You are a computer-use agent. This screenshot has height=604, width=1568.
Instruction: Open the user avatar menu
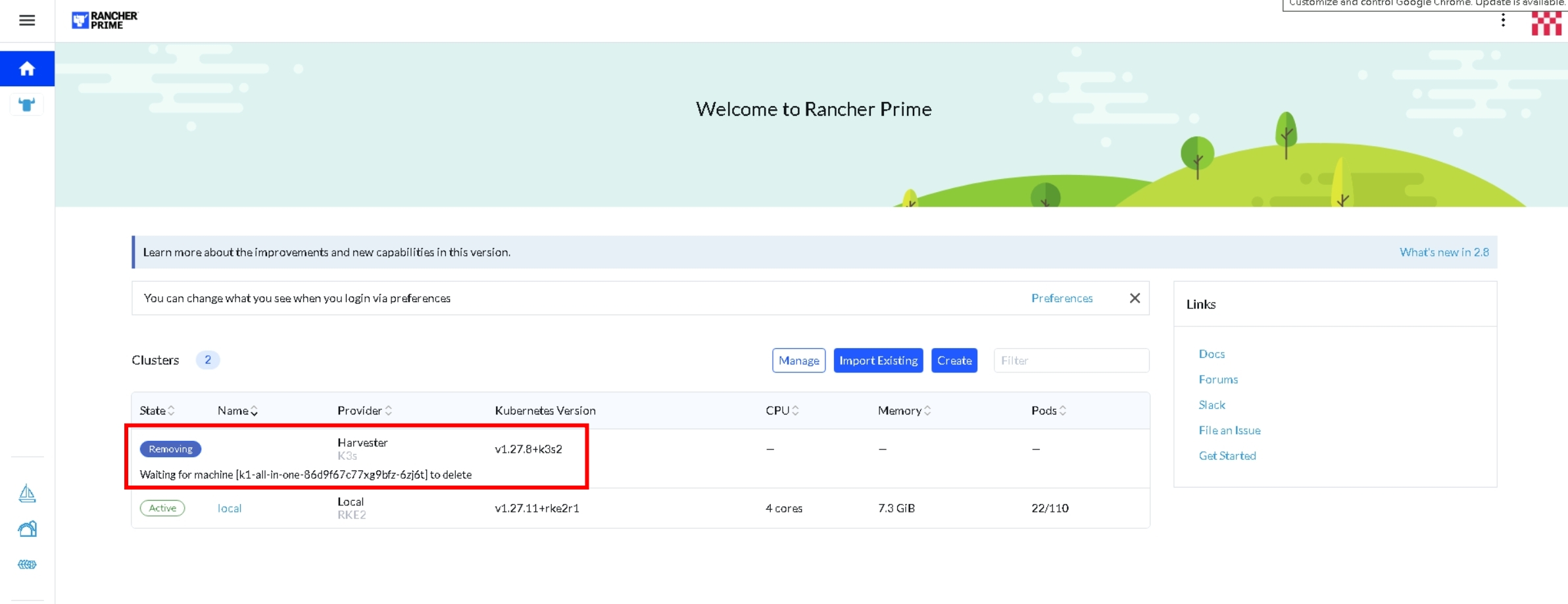pyautogui.click(x=1546, y=23)
